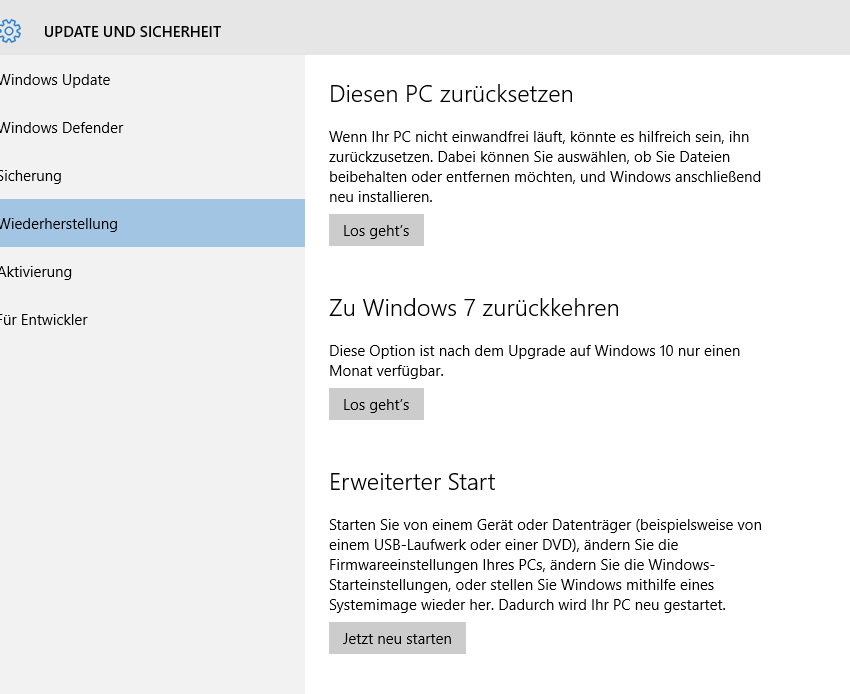The width and height of the screenshot is (850, 694).
Task: Select Windows Defender in the sidebar
Action: [152, 127]
